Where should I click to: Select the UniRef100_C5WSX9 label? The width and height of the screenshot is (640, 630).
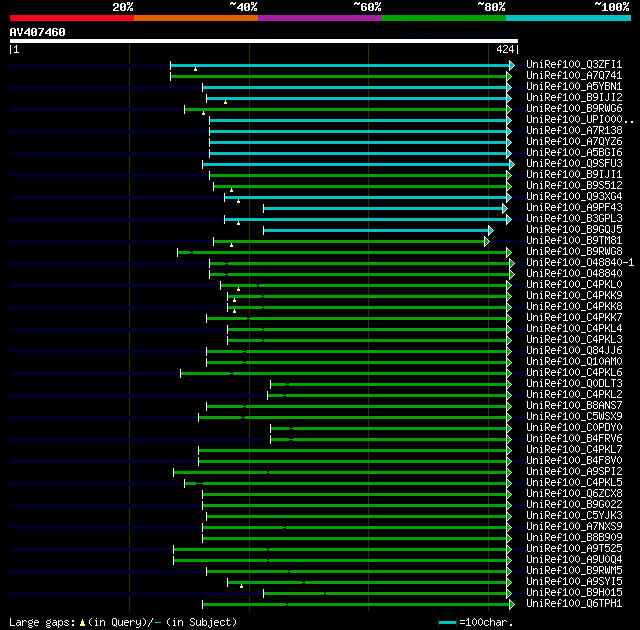[574, 417]
